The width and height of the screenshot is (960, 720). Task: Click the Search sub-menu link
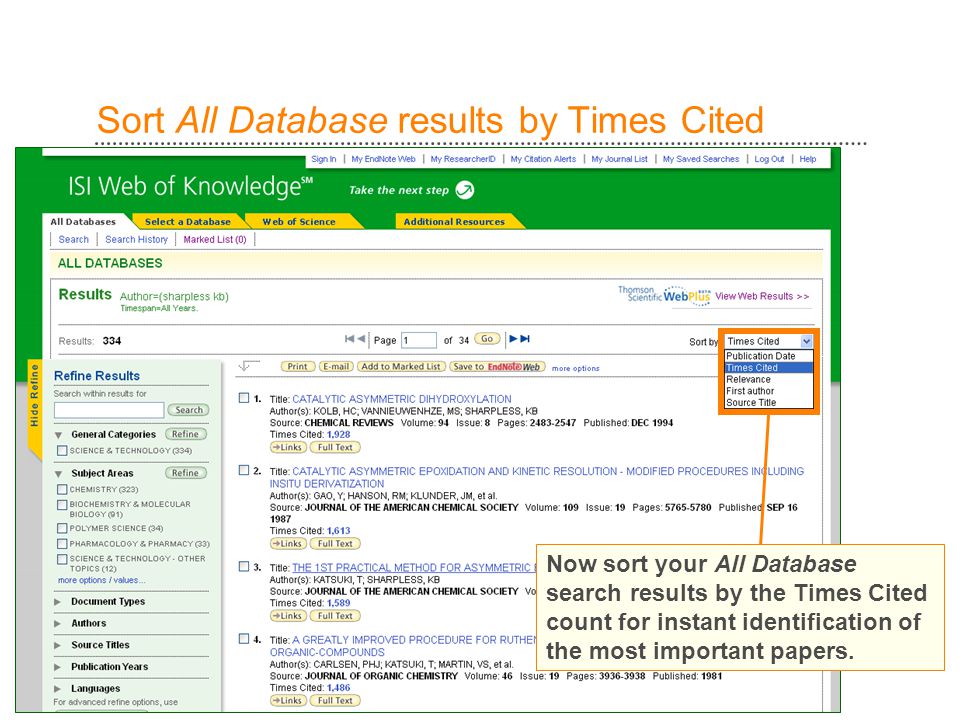tap(73, 239)
